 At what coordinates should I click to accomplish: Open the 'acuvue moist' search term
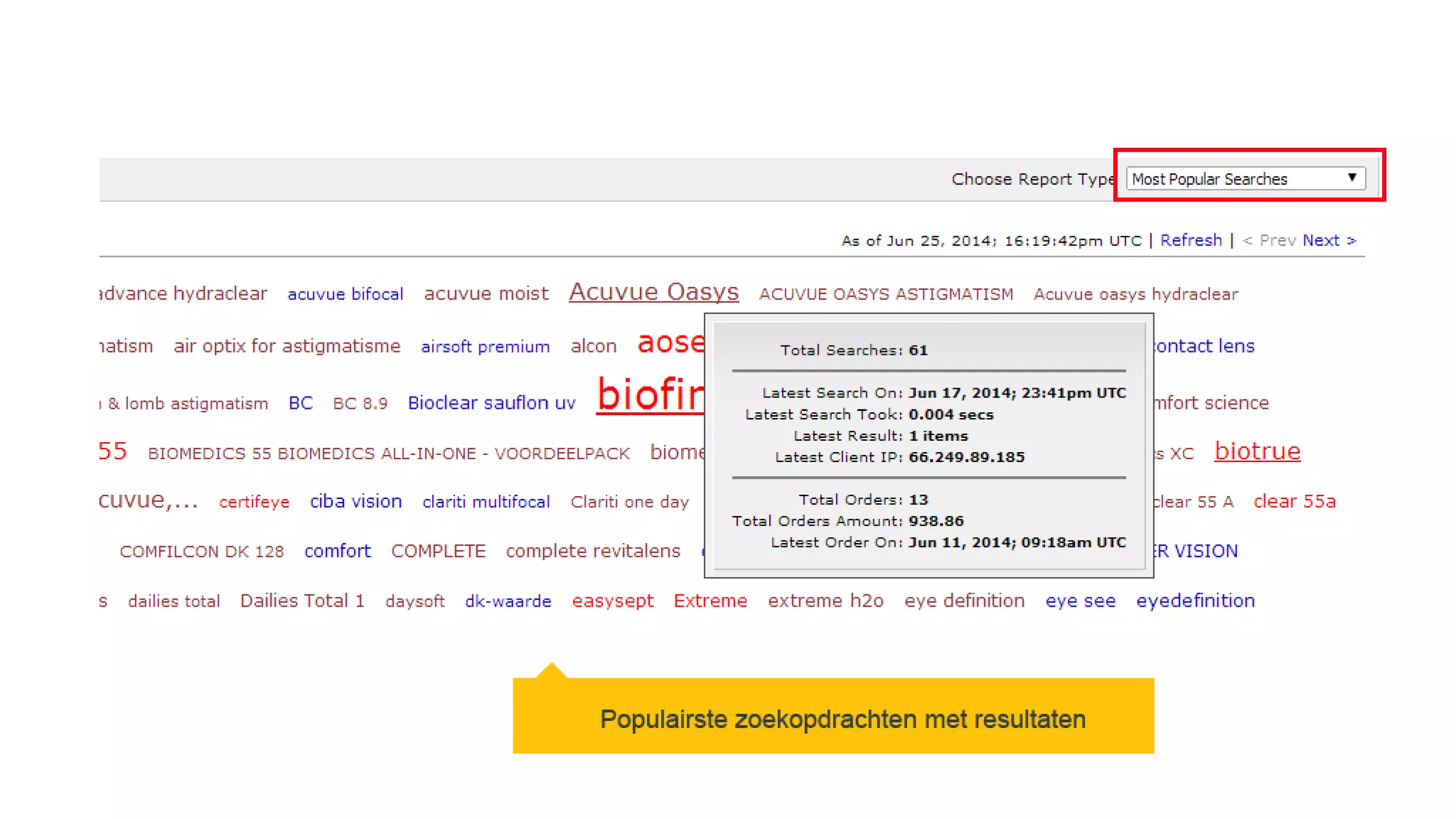486,293
